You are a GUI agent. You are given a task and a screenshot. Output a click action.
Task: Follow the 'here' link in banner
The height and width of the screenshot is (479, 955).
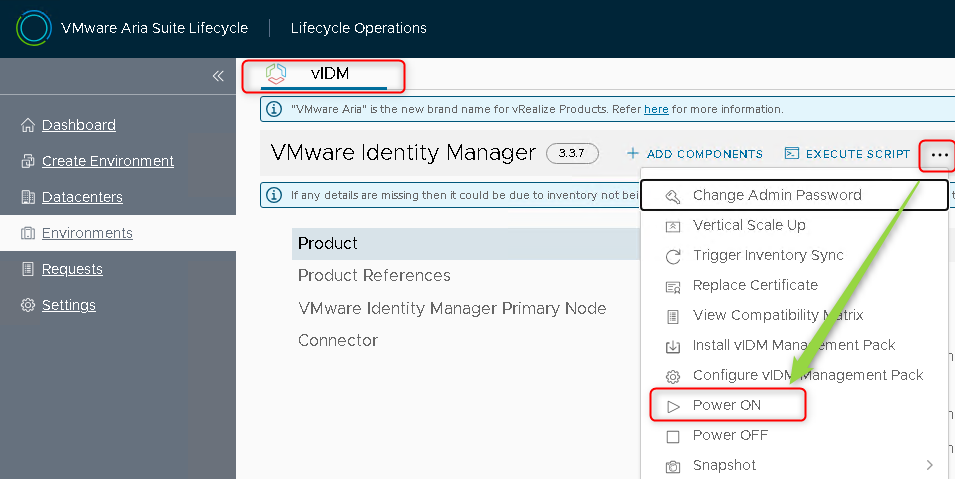tap(656, 109)
